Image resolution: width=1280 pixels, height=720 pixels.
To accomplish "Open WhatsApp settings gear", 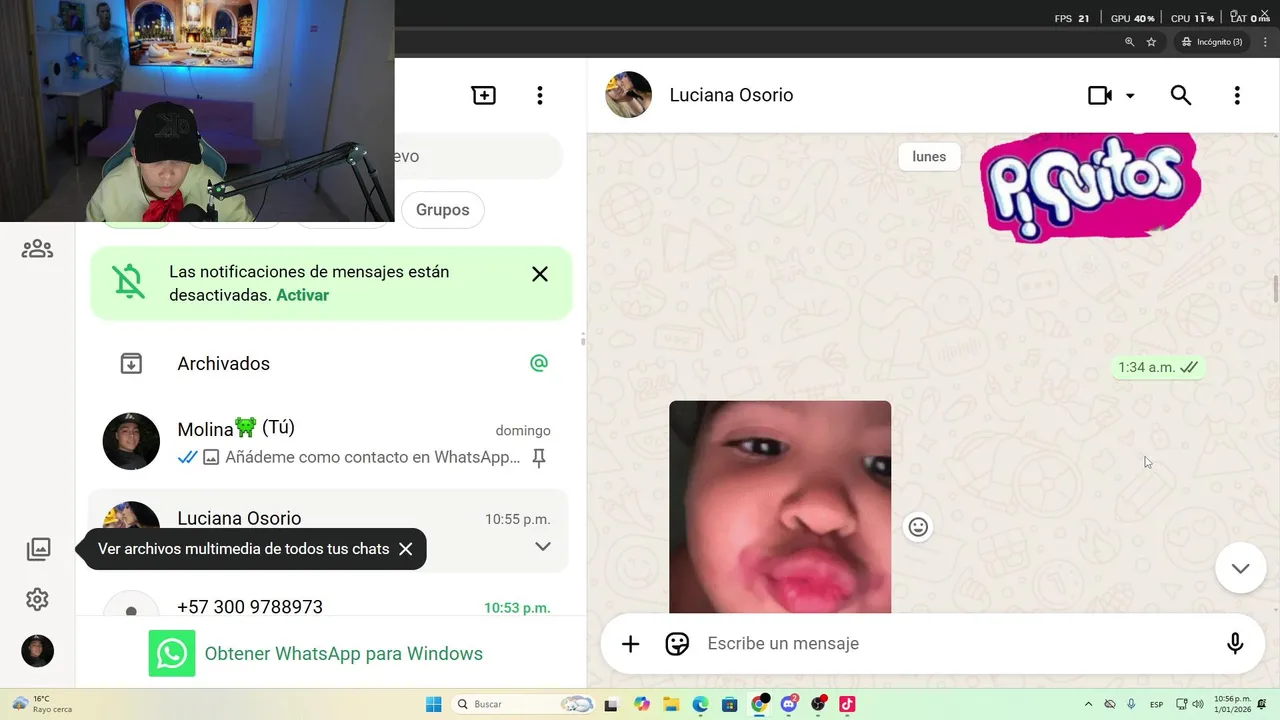I will [37, 599].
